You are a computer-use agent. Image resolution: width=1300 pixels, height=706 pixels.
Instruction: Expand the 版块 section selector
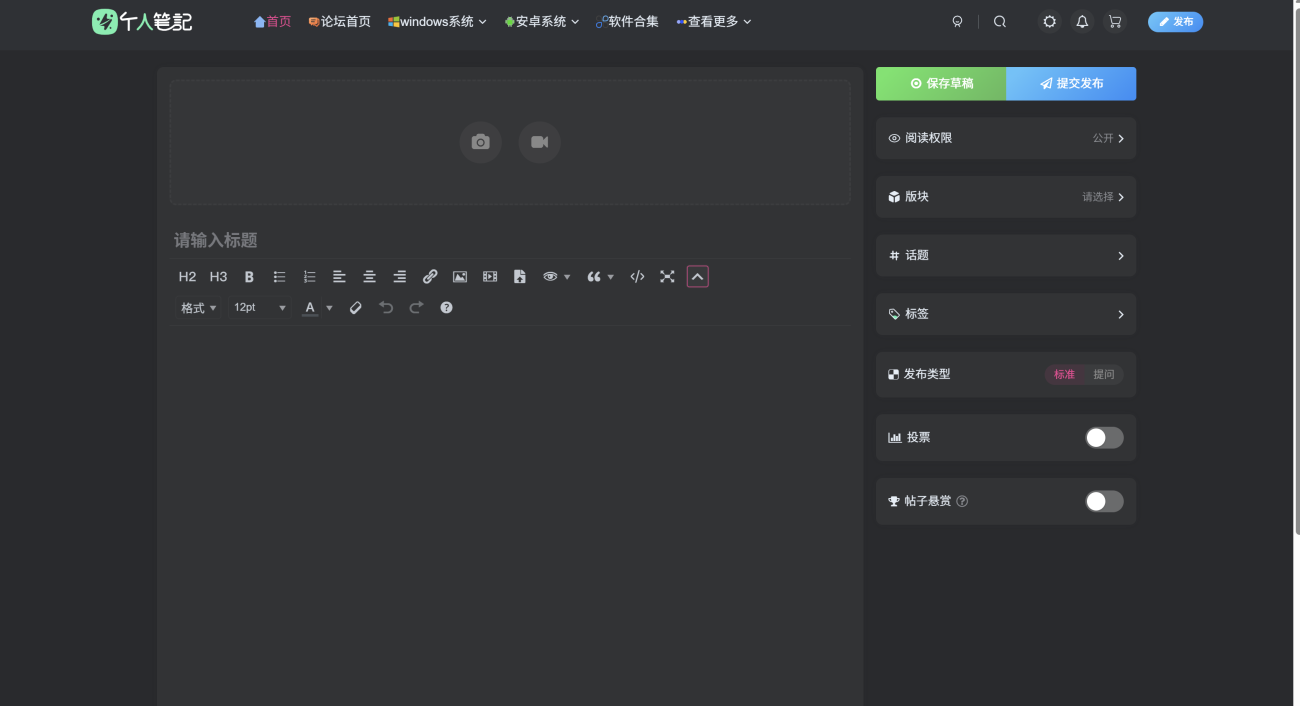coord(1005,197)
